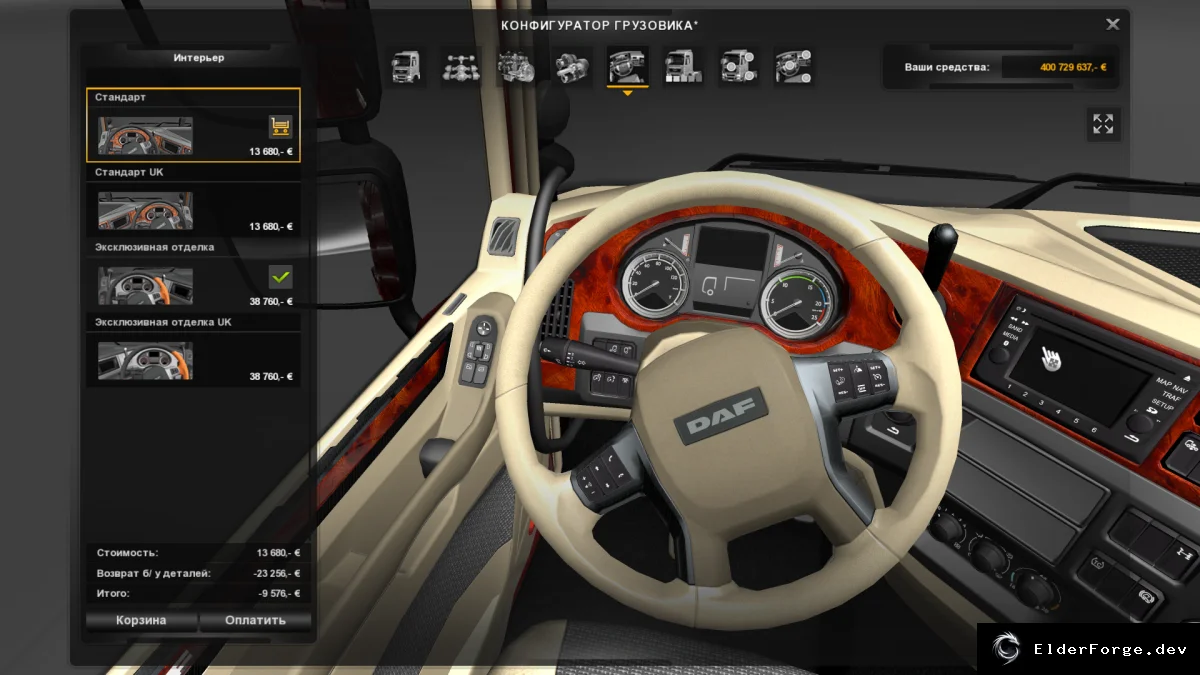Open the truck paint job category icon
The height and width of the screenshot is (675, 1200).
[683, 67]
